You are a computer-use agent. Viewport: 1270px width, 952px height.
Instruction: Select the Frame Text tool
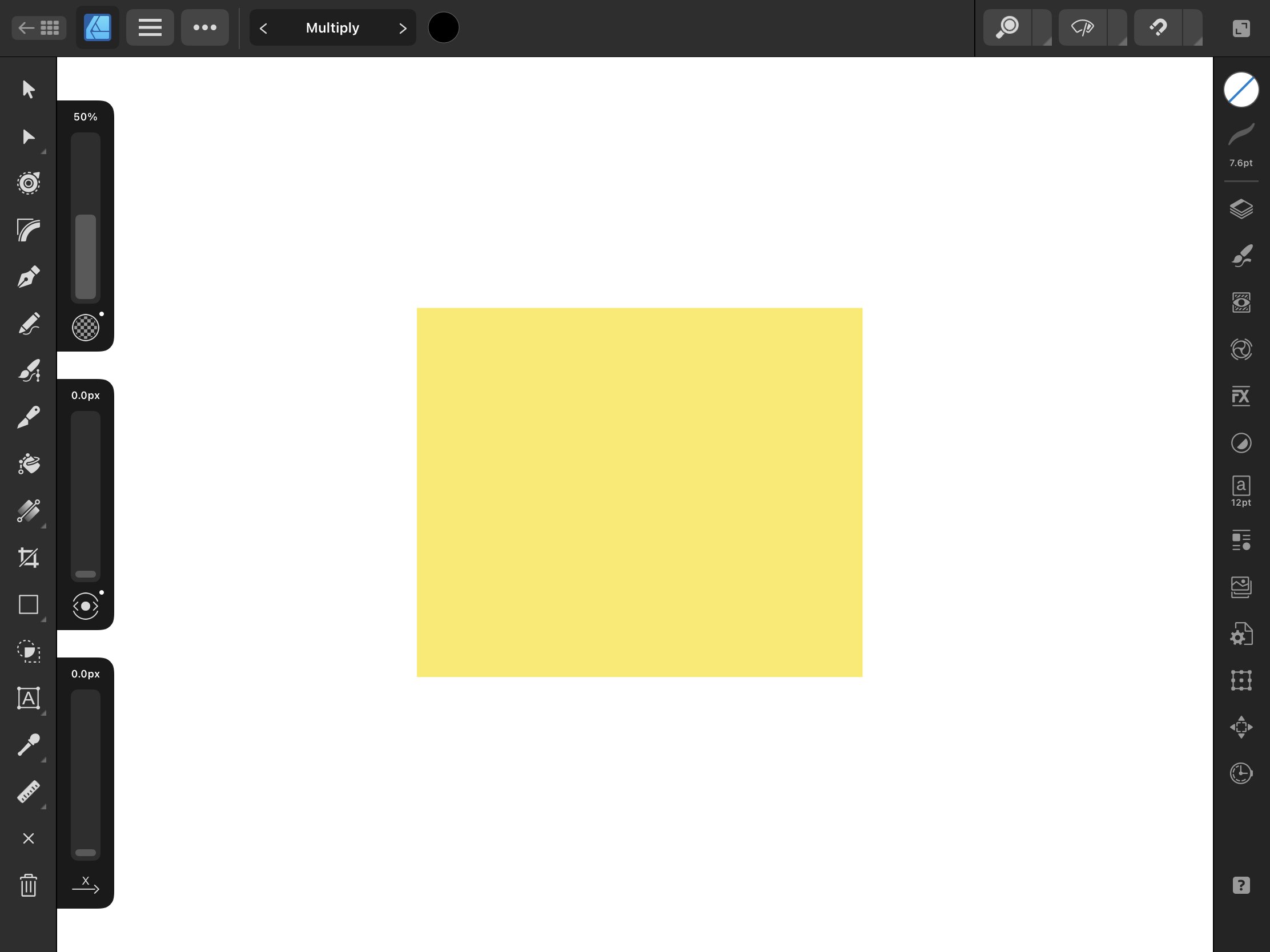[28, 698]
